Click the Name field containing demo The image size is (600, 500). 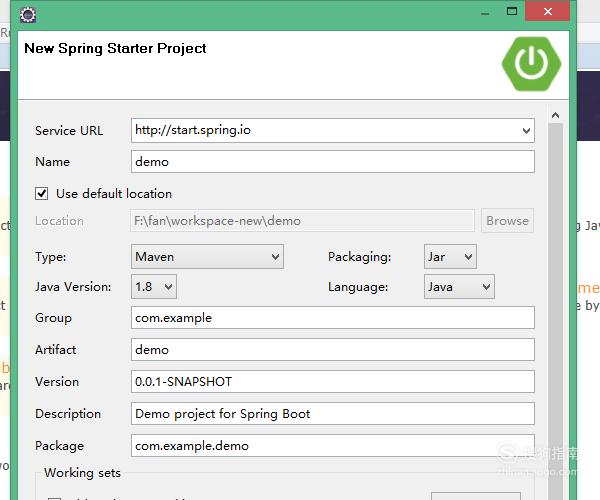(x=333, y=161)
